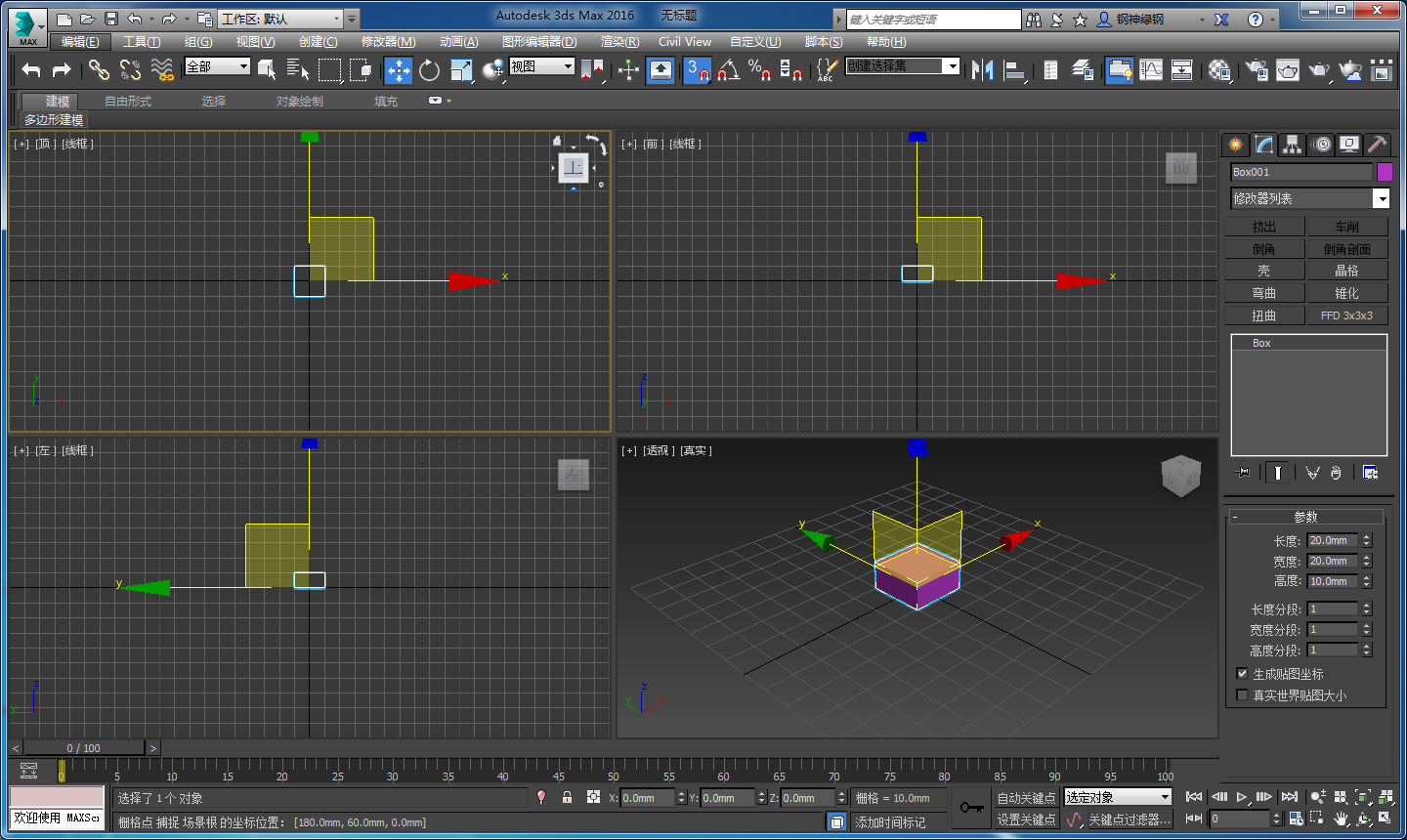1407x840 pixels.
Task: Switch to the Modify panel tab
Action: 1264,145
